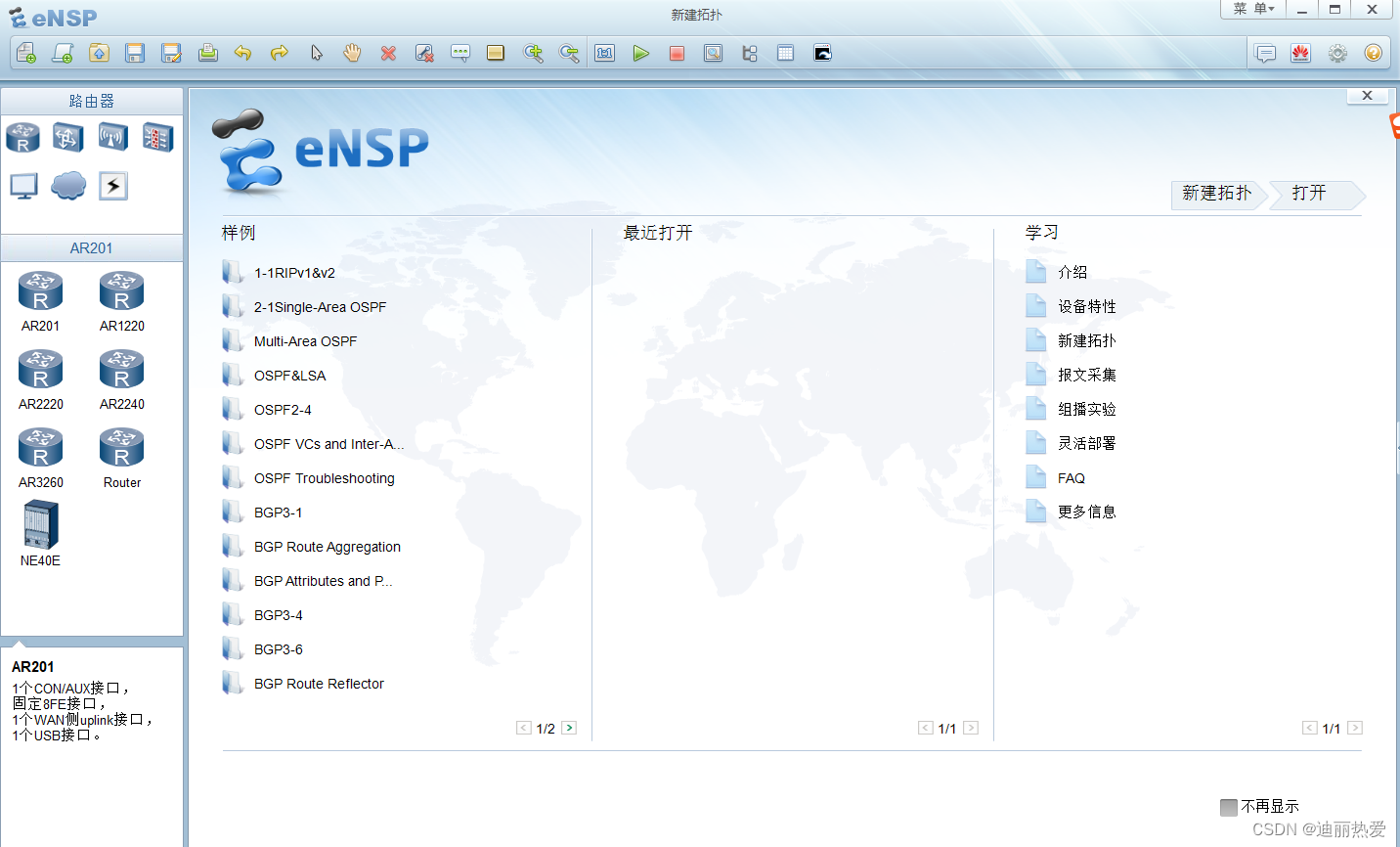Open the help question mark icon

pyautogui.click(x=1374, y=53)
